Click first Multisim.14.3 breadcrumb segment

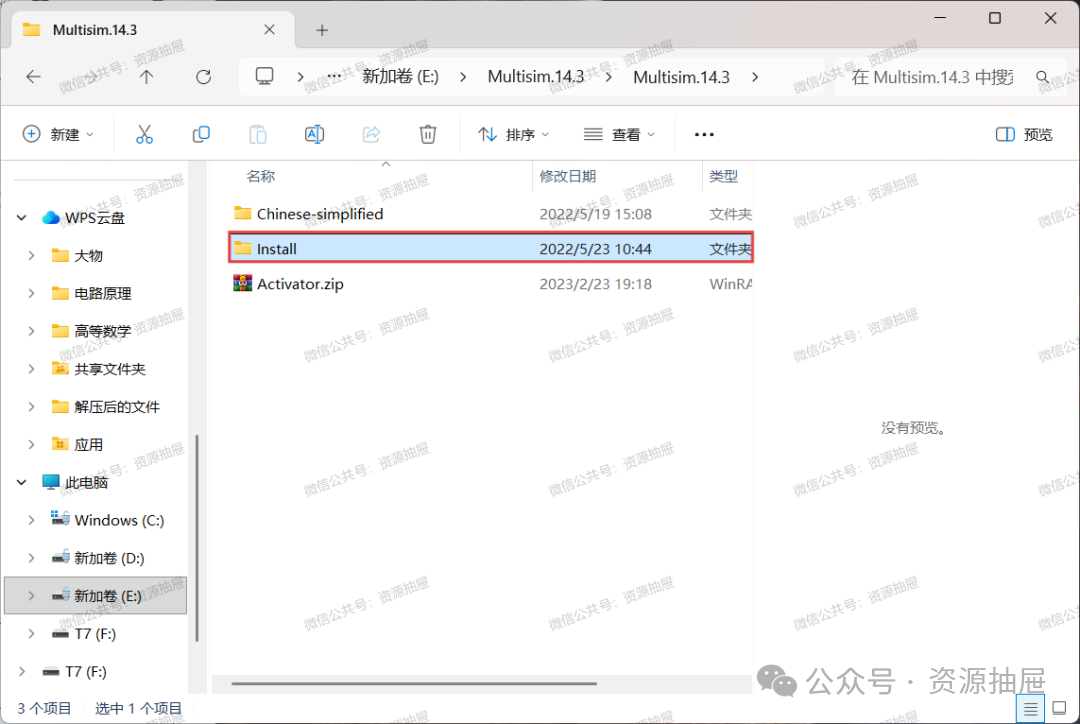(536, 76)
